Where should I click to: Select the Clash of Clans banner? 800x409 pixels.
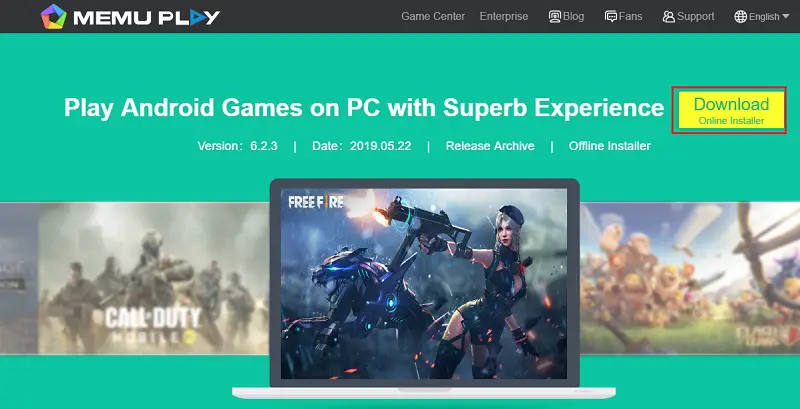click(x=690, y=278)
